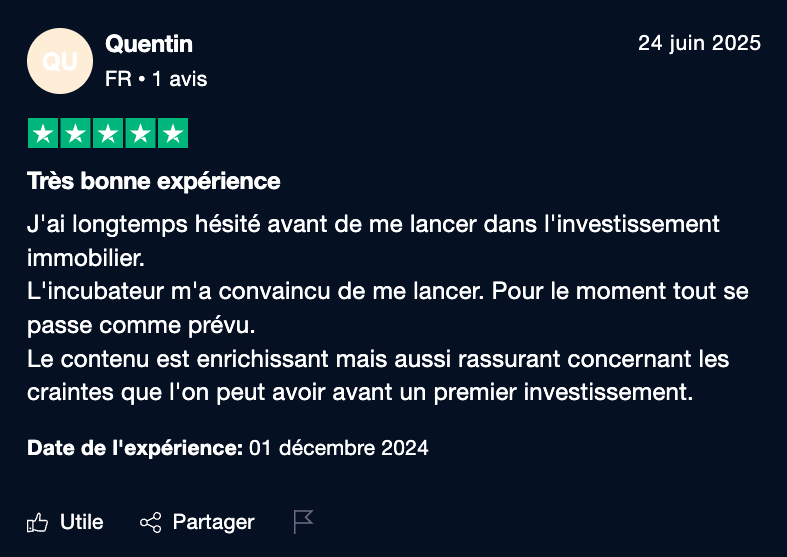This screenshot has height=557, width=787.
Task: Open the reviewer name Quentin
Action: [149, 44]
